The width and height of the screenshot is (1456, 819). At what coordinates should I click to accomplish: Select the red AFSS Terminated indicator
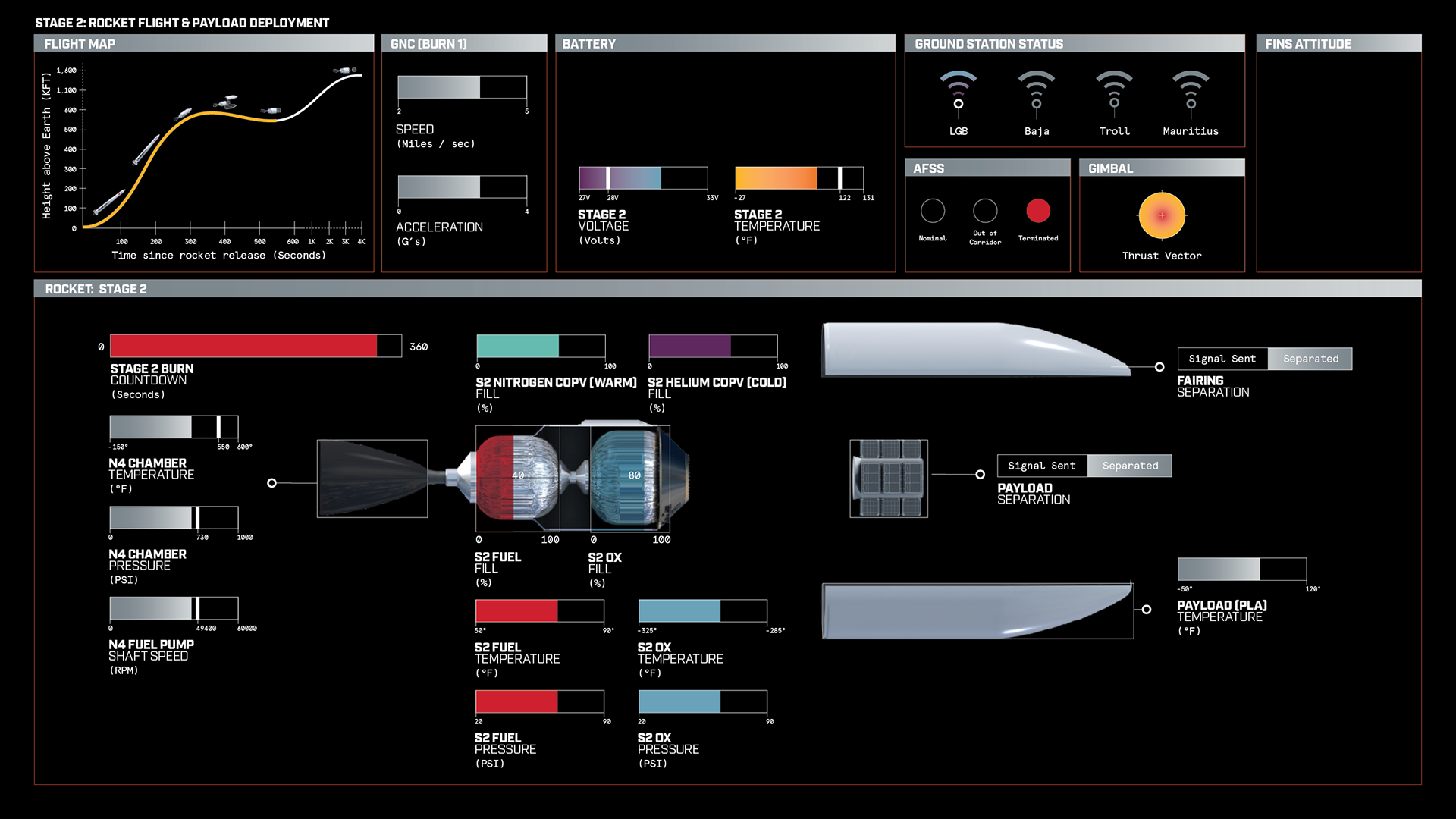coord(1038,211)
